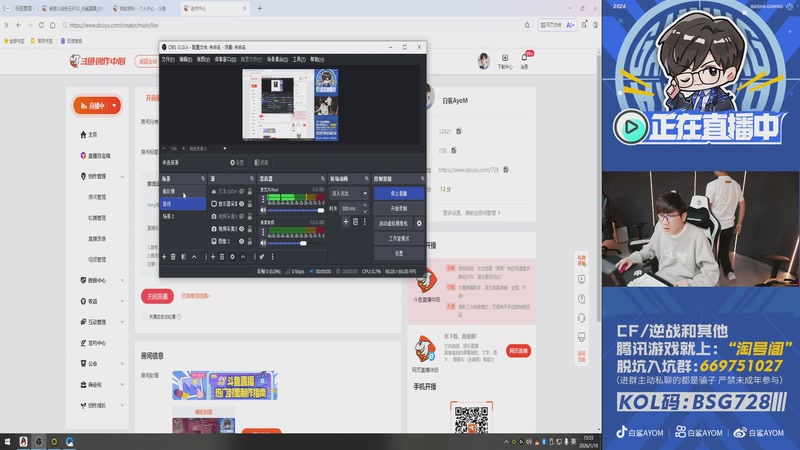Open download center icon in Douyu header
Image resolution: width=800 pixels, height=450 pixels.
[505, 58]
